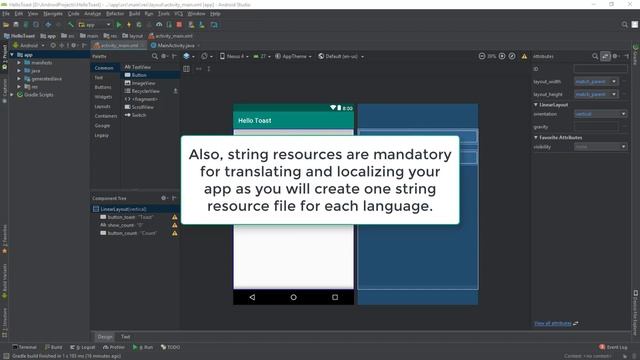Image resolution: width=640 pixels, height=360 pixels.
Task: Open the AppTheme dropdown
Action: click(x=293, y=56)
